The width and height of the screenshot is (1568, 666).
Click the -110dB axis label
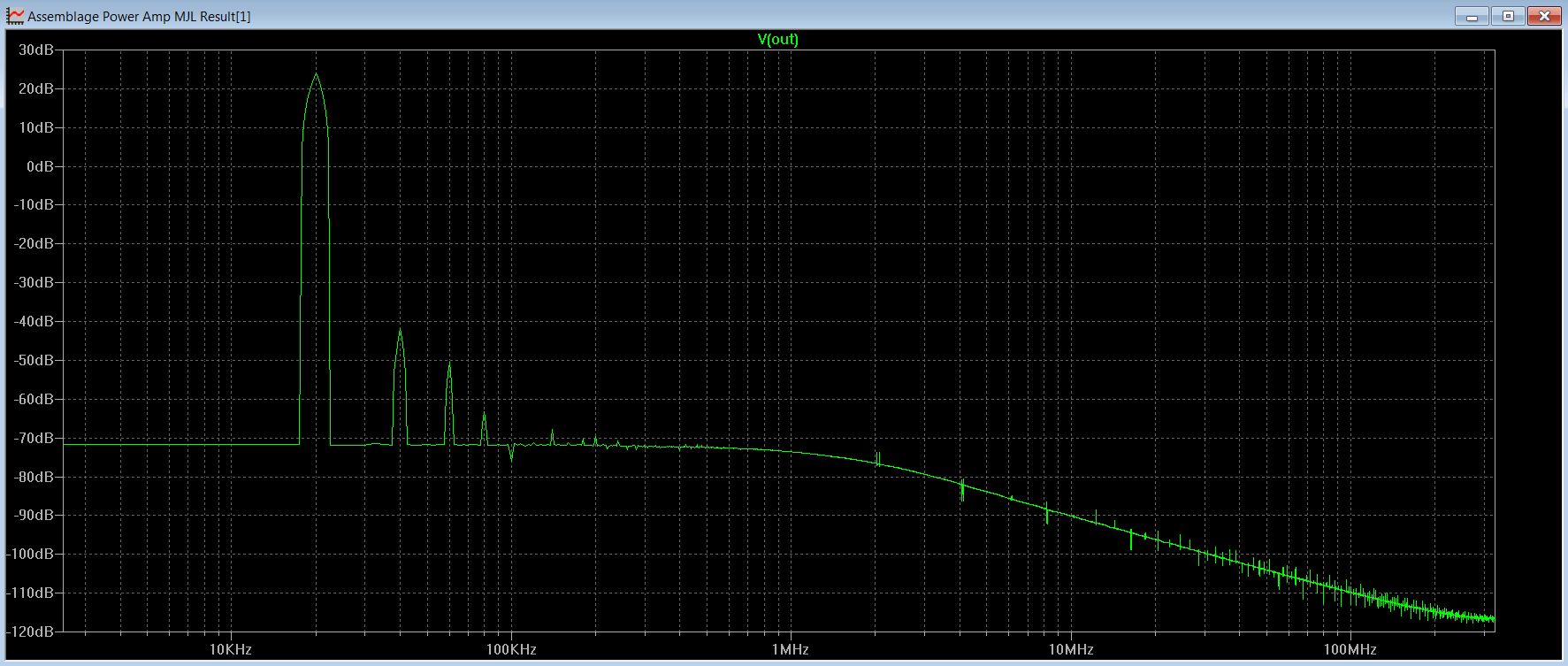coord(30,593)
